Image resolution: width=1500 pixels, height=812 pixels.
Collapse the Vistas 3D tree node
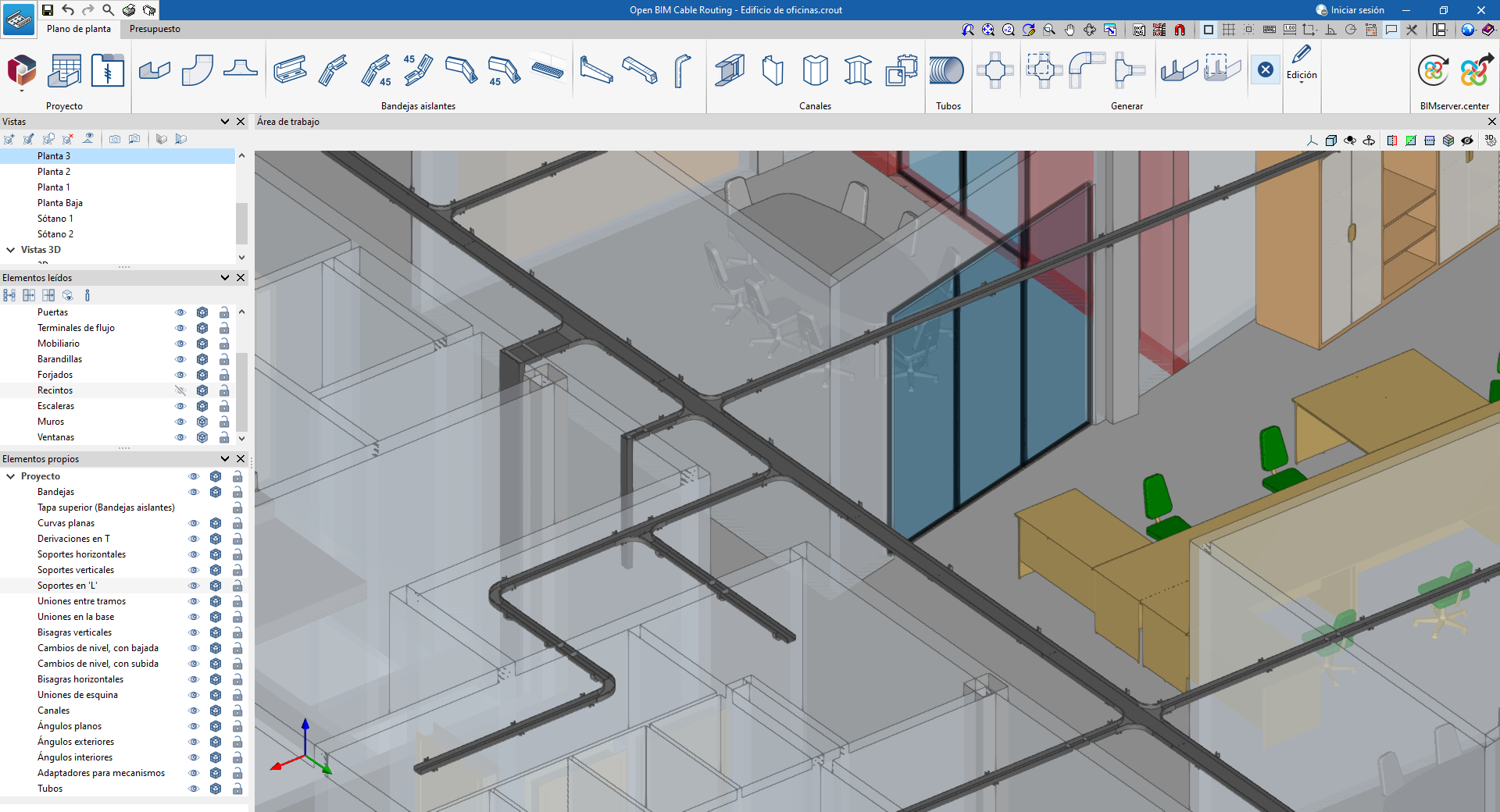coord(11,250)
